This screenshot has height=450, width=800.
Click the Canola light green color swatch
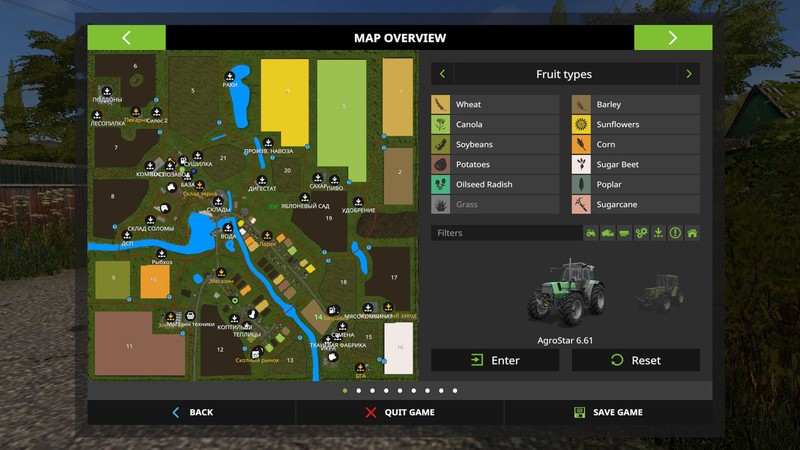(440, 125)
